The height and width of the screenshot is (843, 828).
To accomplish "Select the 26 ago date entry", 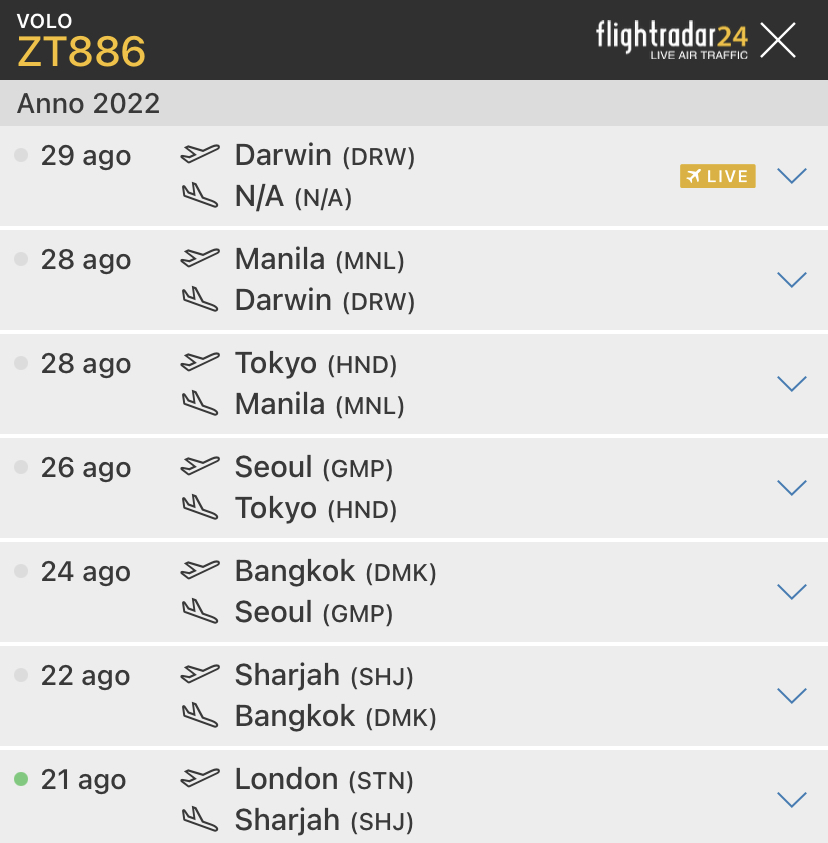I will pos(86,468).
